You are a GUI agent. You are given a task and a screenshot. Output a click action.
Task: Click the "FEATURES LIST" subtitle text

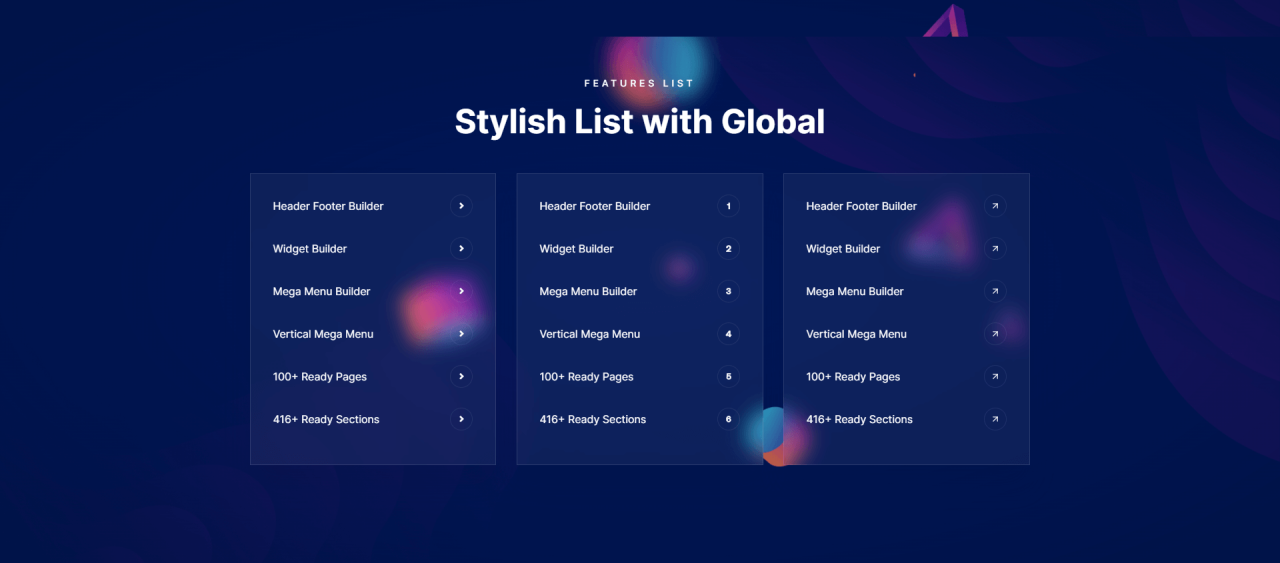click(x=639, y=84)
